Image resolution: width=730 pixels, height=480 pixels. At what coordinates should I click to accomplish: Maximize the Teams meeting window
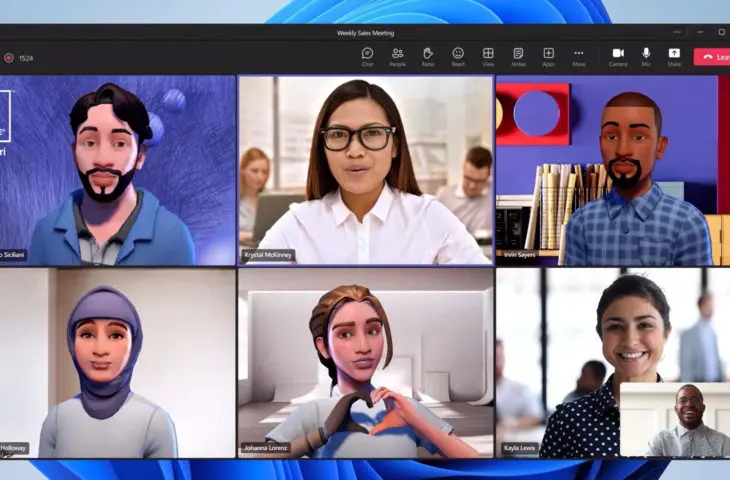coord(722,32)
